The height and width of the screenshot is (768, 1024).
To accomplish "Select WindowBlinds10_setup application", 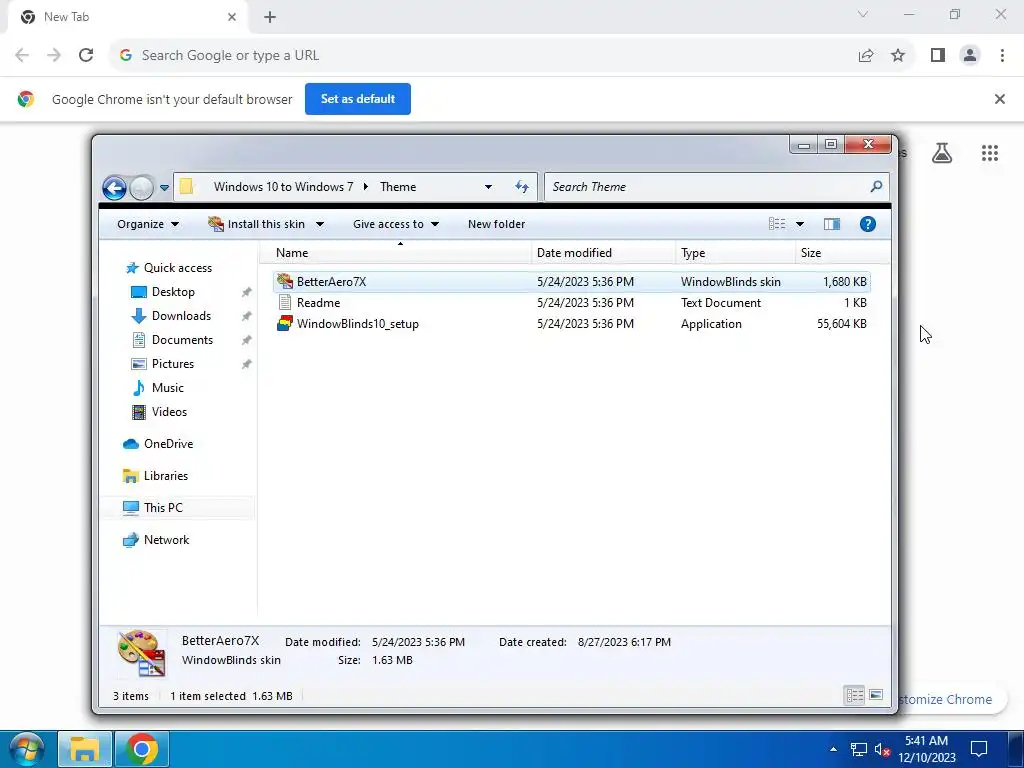I will (x=571, y=324).
